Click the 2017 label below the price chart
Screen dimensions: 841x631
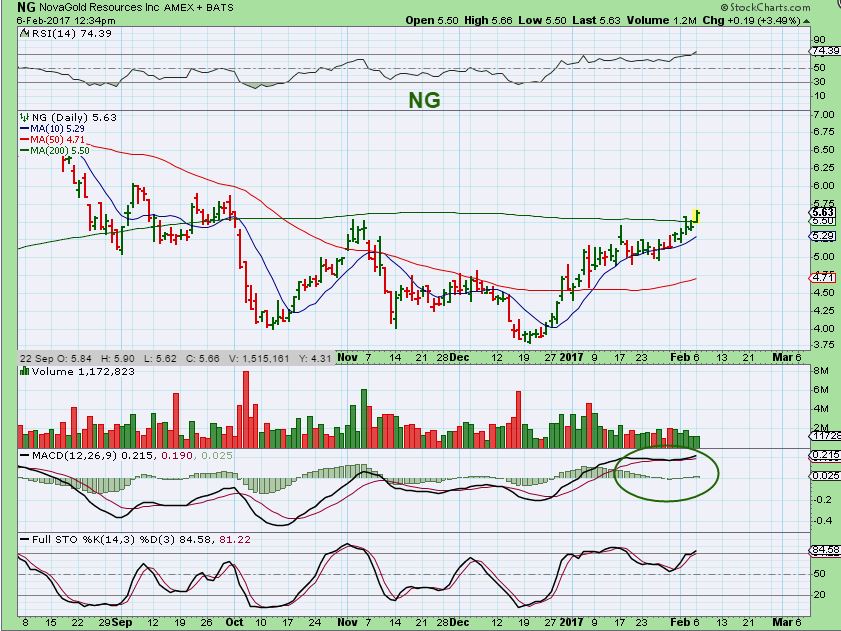(x=571, y=357)
